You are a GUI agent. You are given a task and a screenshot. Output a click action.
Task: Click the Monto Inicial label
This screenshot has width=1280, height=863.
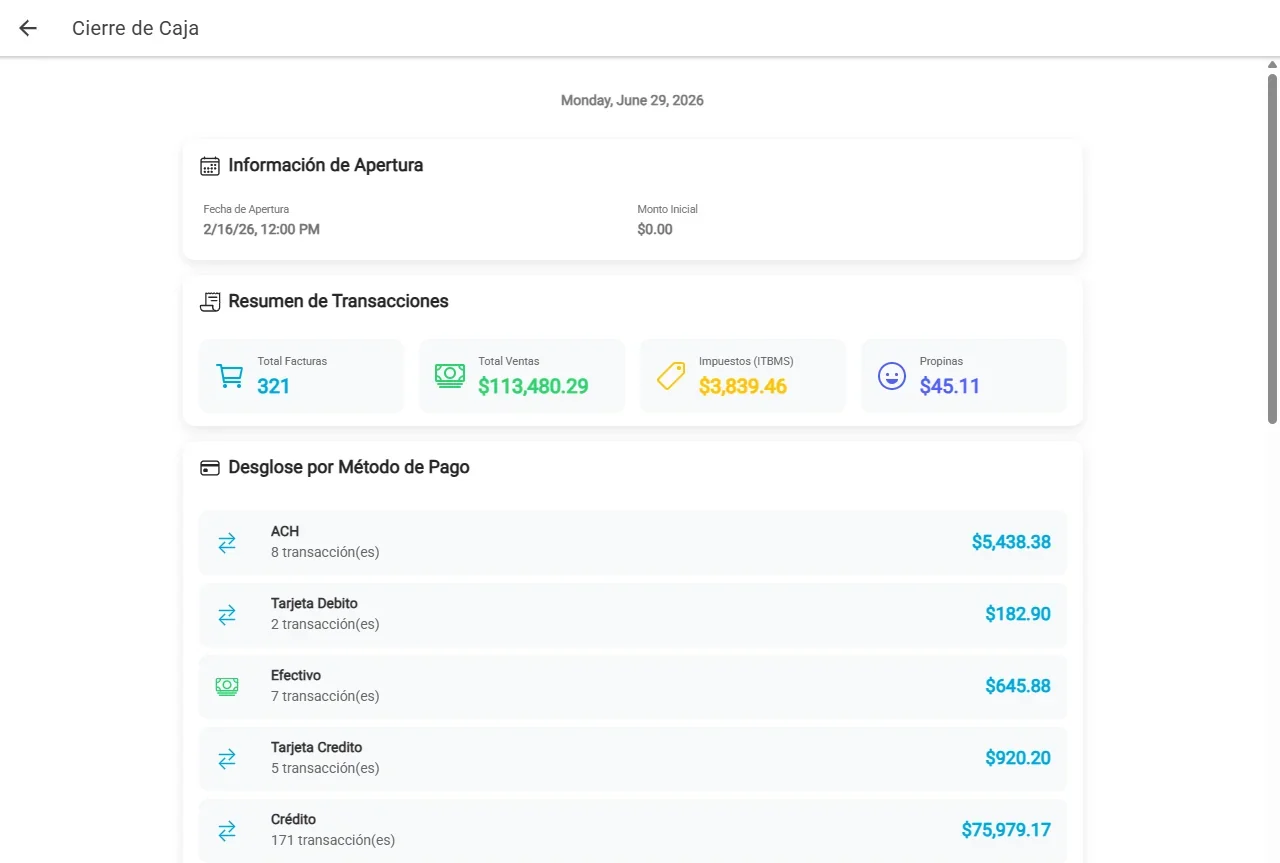pos(668,210)
